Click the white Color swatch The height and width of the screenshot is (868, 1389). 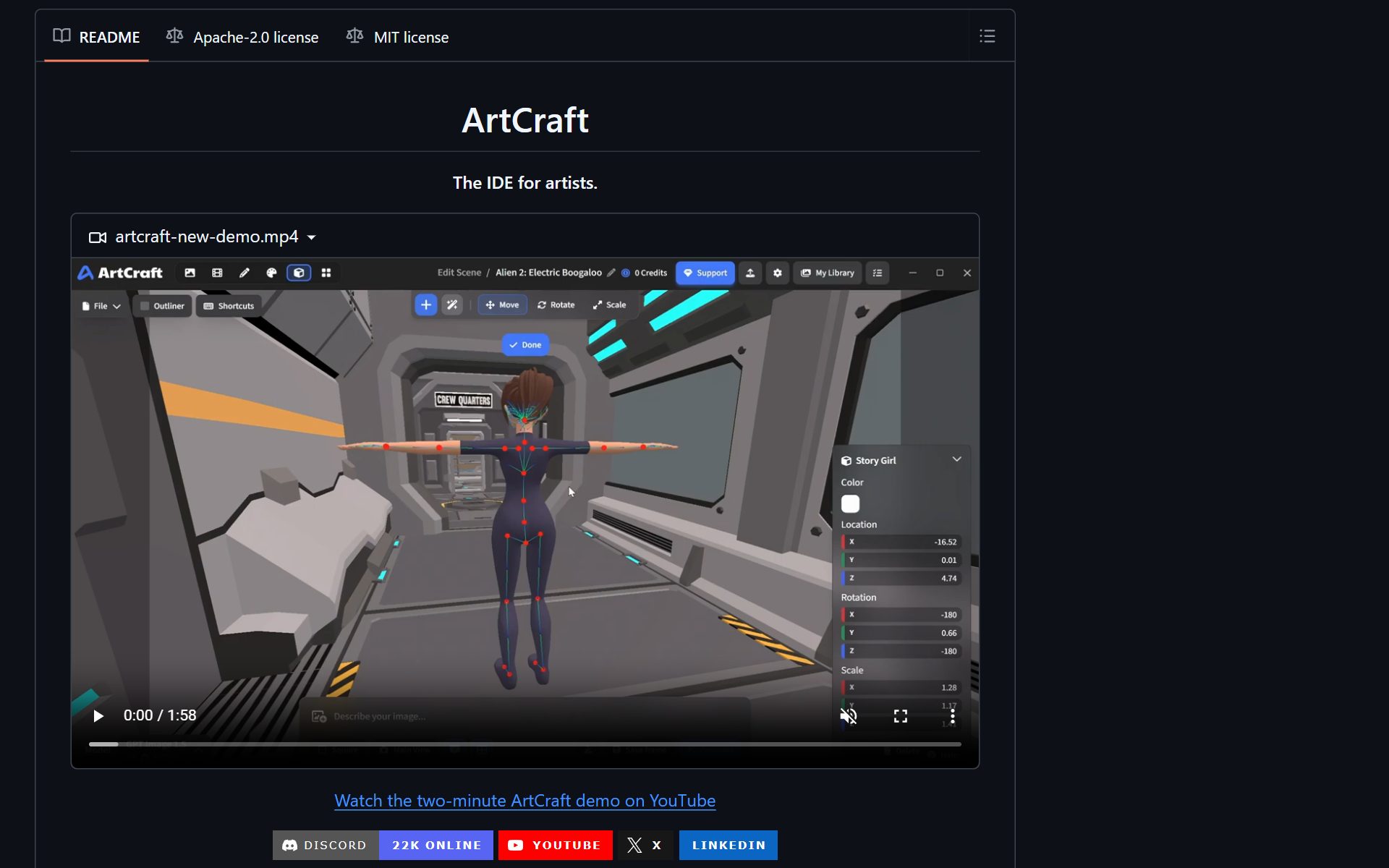tap(851, 503)
